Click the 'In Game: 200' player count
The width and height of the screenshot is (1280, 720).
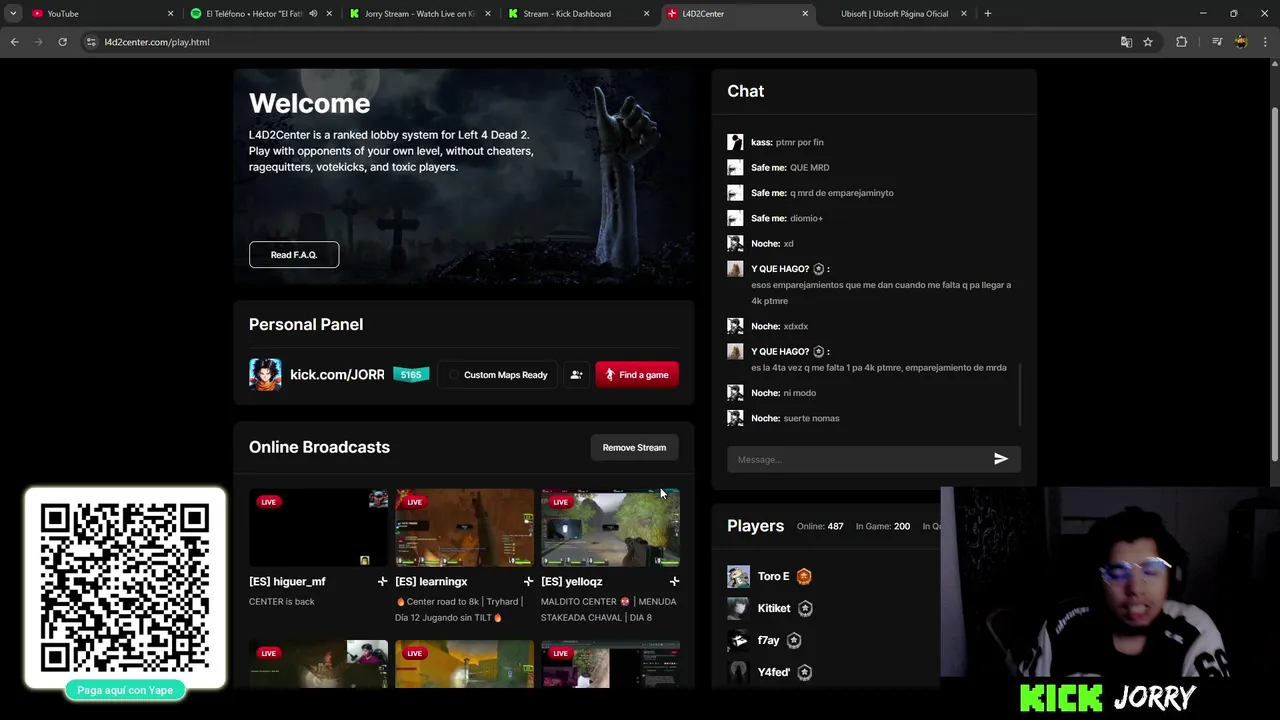[x=883, y=526]
